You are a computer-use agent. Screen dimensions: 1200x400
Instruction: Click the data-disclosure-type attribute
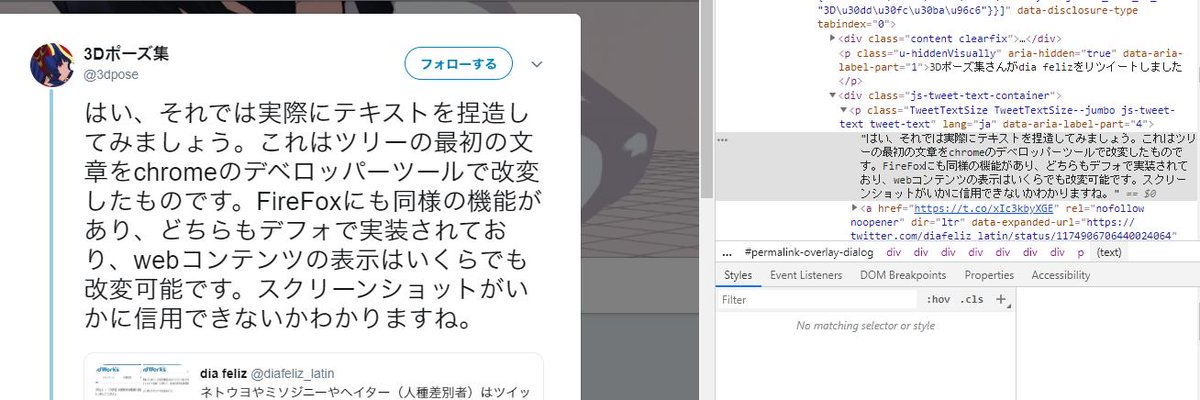[x=1078, y=10]
